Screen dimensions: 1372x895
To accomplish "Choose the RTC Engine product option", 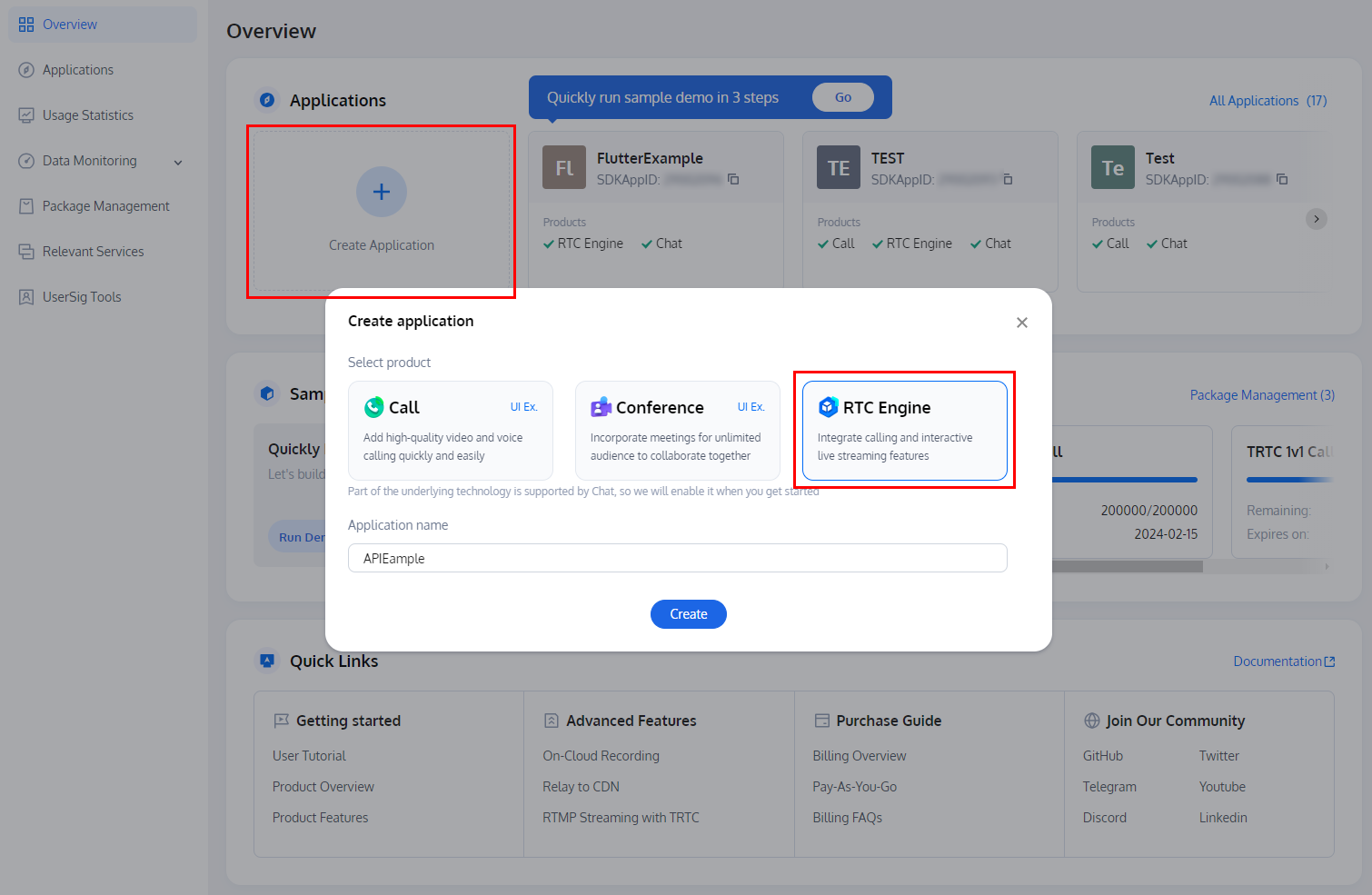I will (904, 431).
